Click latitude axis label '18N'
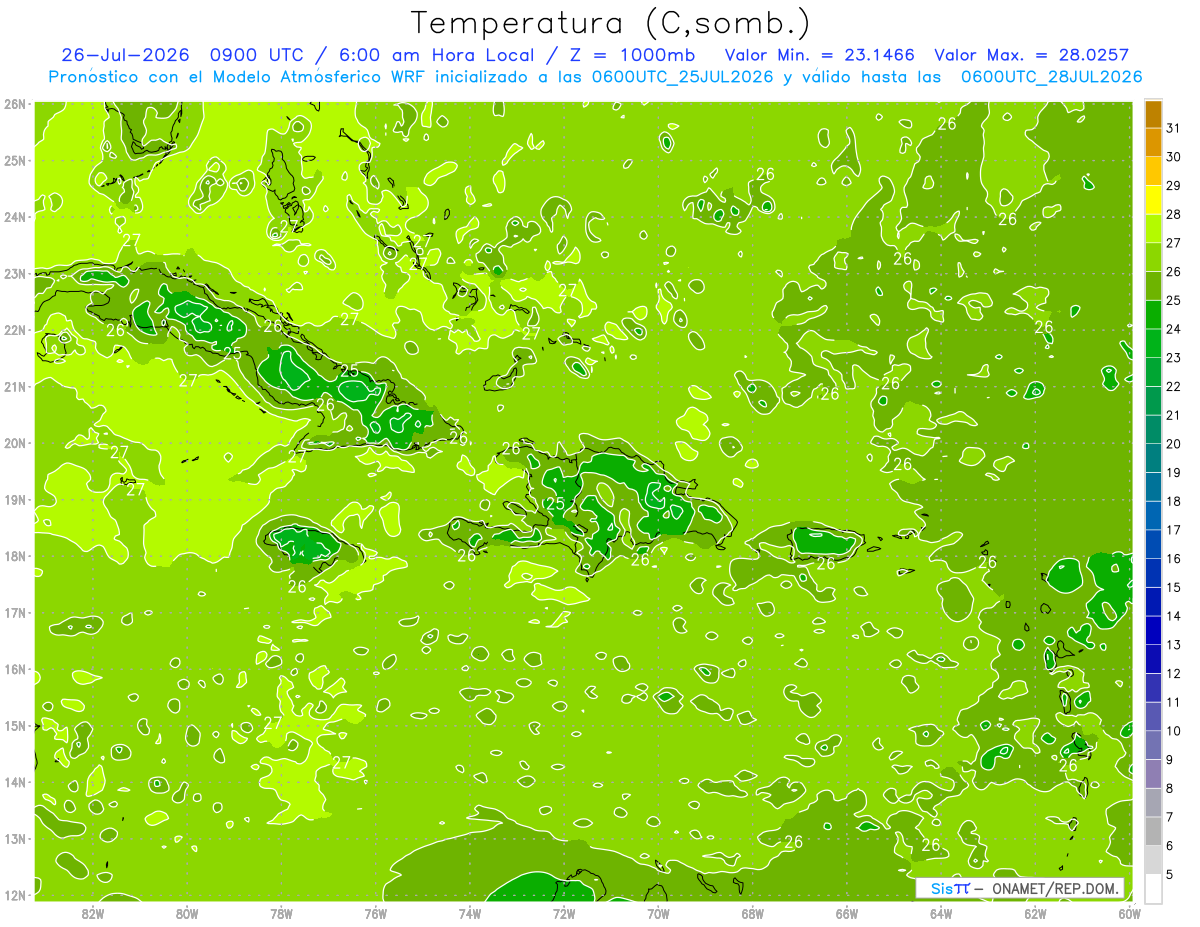 pyautogui.click(x=14, y=556)
